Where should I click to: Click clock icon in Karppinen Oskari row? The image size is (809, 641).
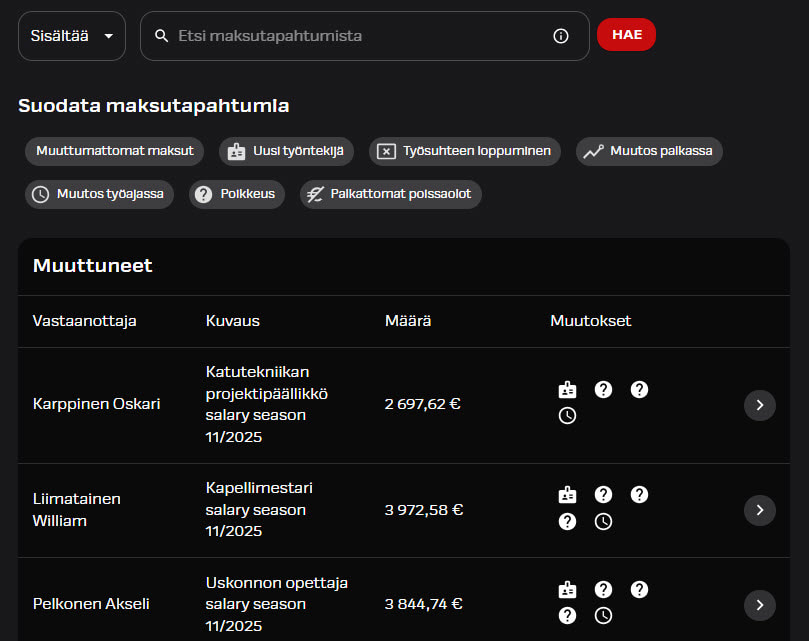pyautogui.click(x=568, y=415)
